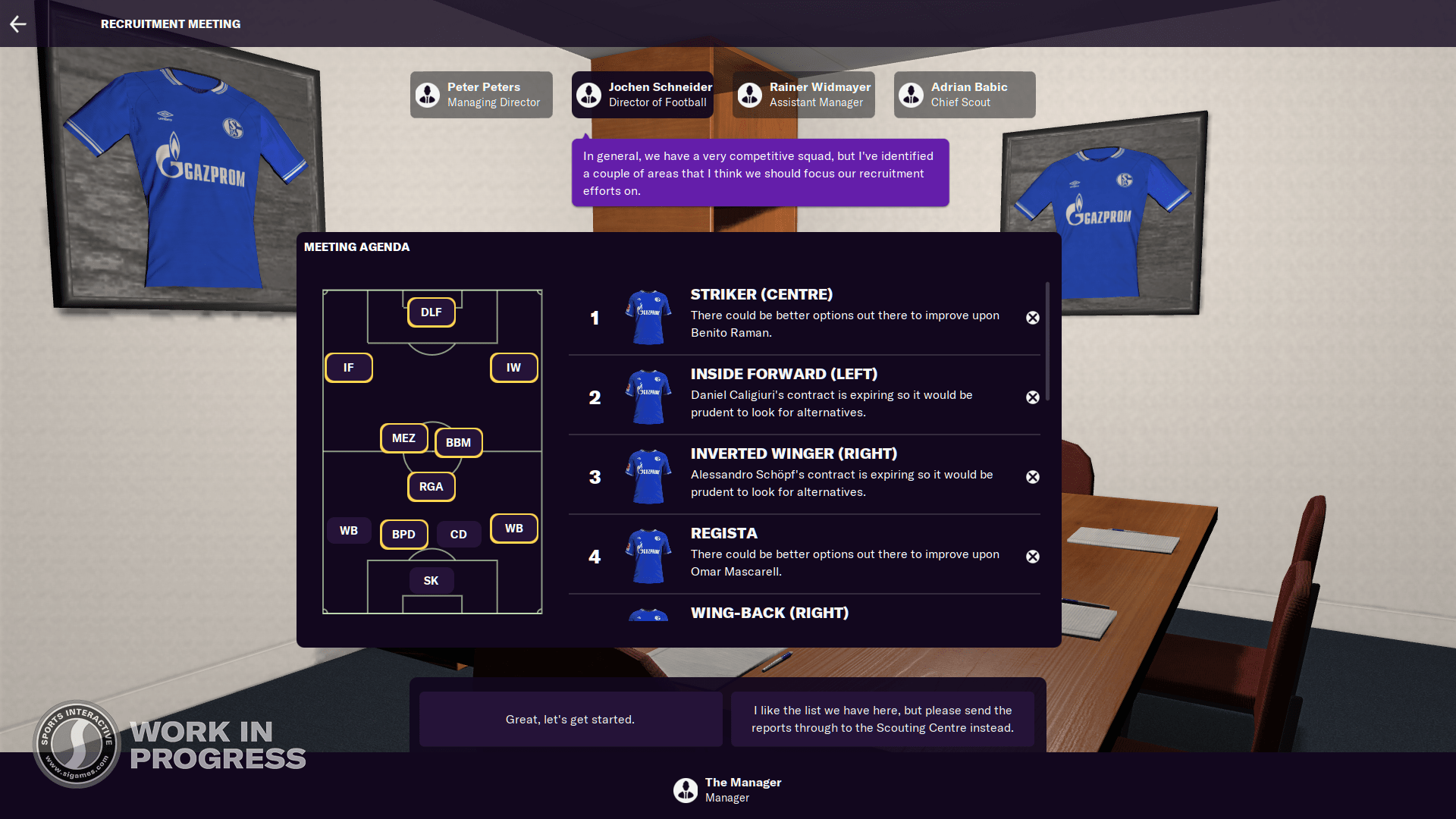The width and height of the screenshot is (1456, 819).
Task: Click the WB left wing-back icon
Action: [x=350, y=530]
